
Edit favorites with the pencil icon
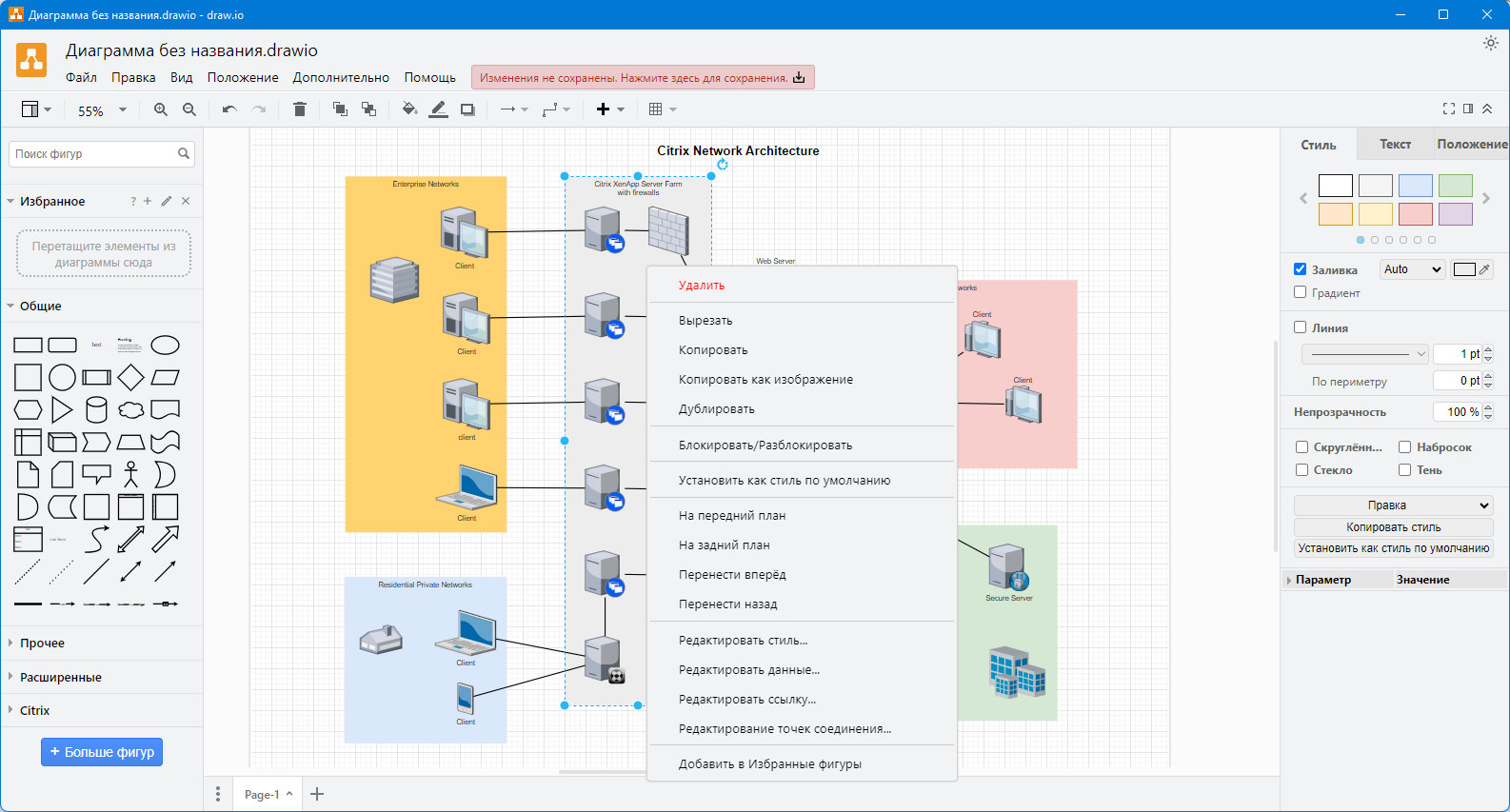[167, 201]
